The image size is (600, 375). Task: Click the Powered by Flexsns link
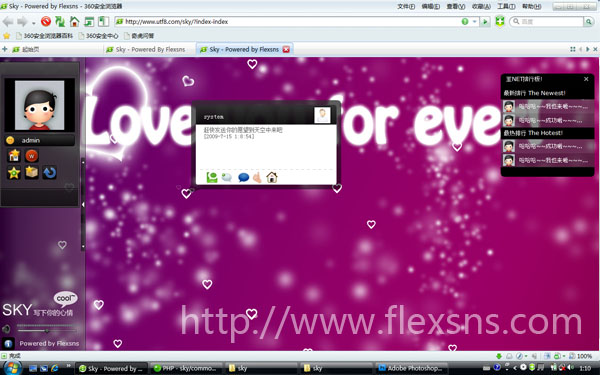coord(49,344)
